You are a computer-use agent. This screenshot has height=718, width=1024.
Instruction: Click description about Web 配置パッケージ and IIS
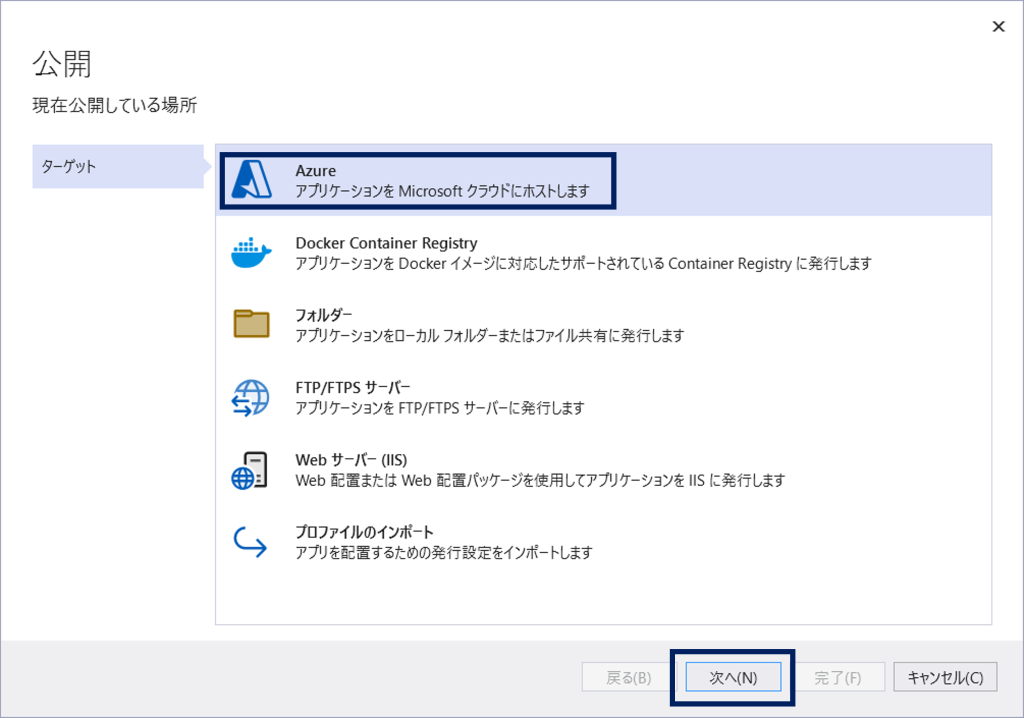[x=539, y=481]
